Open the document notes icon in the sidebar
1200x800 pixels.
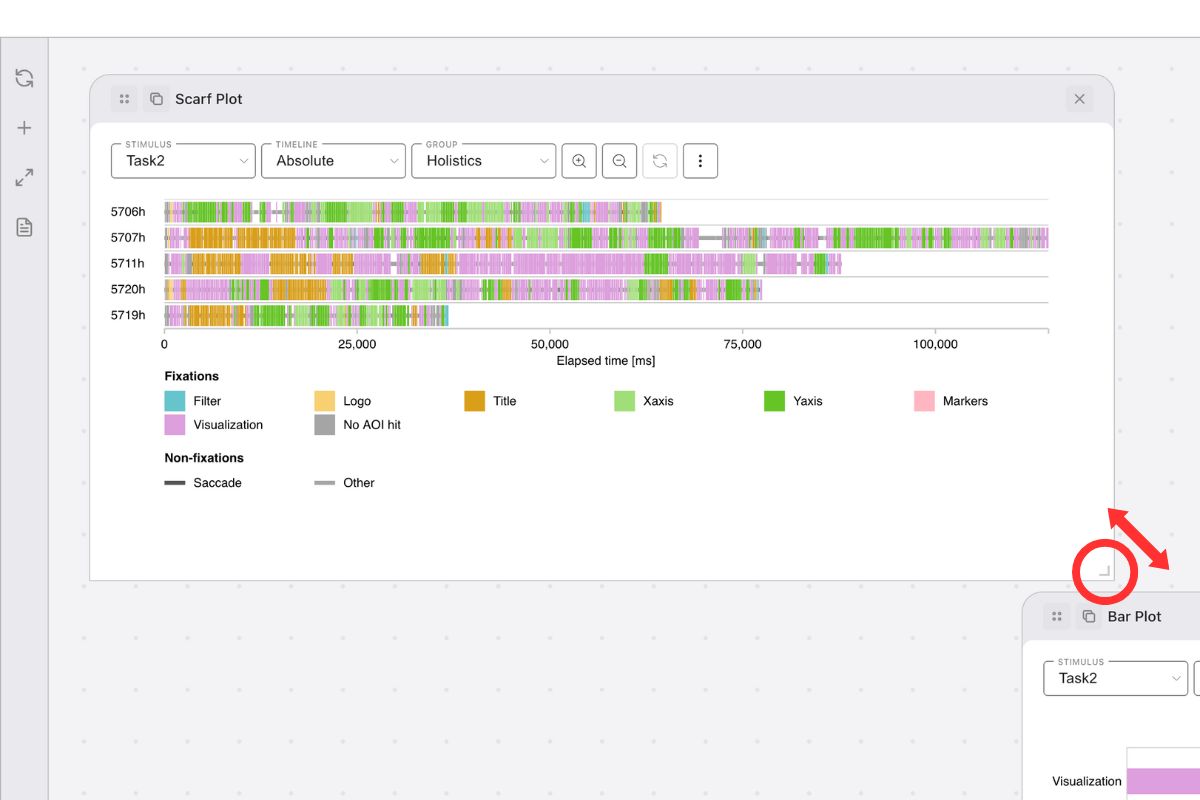[24, 227]
